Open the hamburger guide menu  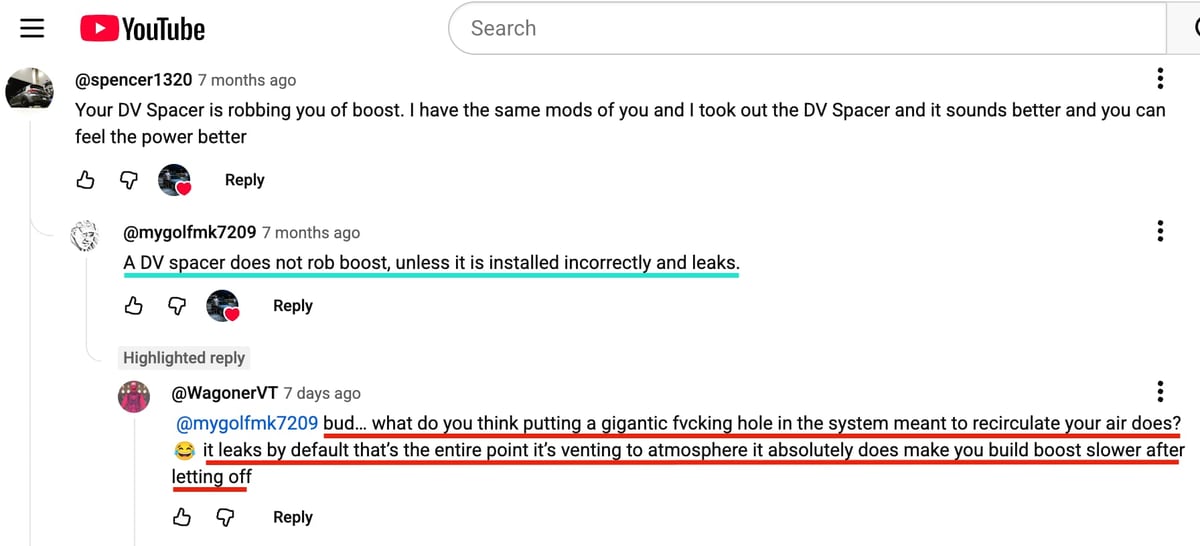click(x=33, y=28)
